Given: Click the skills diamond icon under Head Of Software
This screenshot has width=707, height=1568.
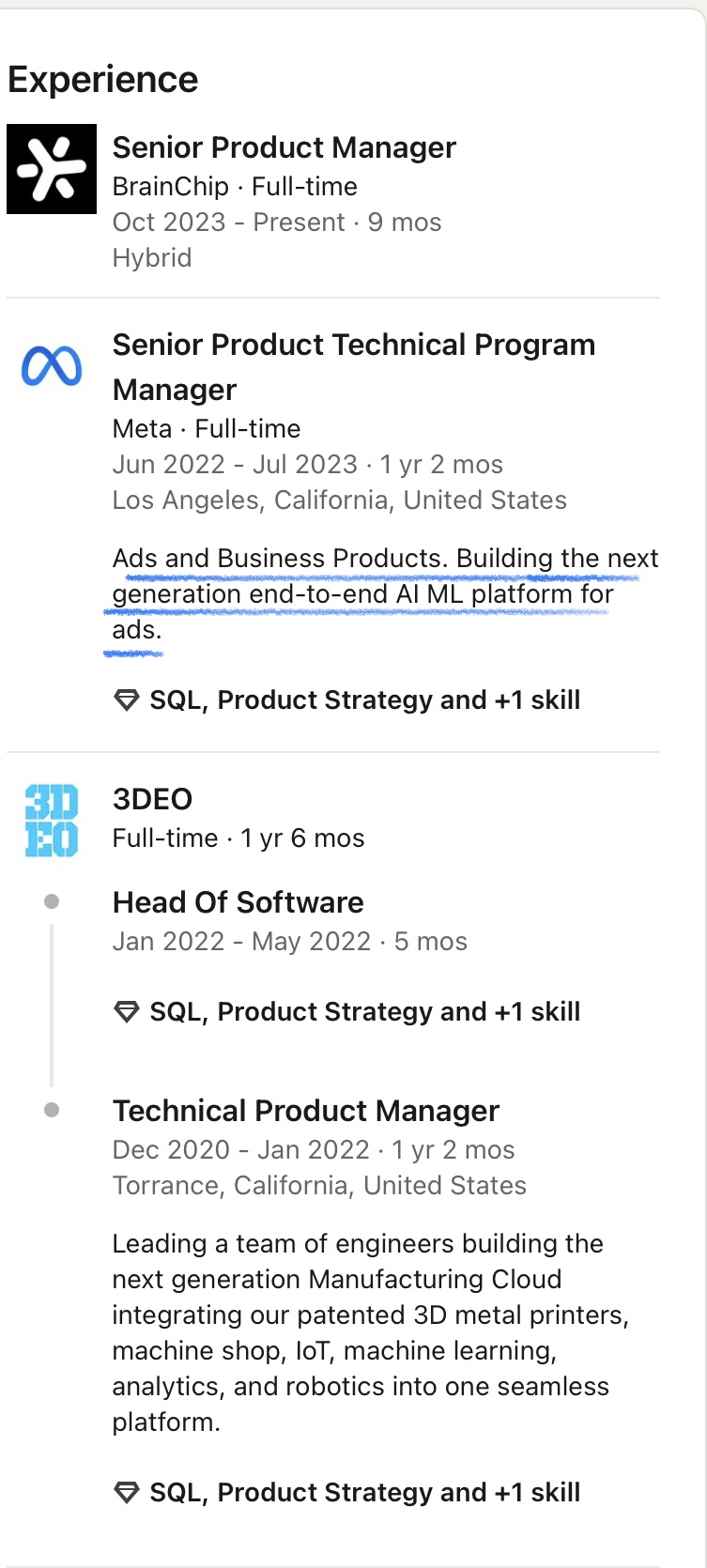Looking at the screenshot, I should tap(126, 1012).
